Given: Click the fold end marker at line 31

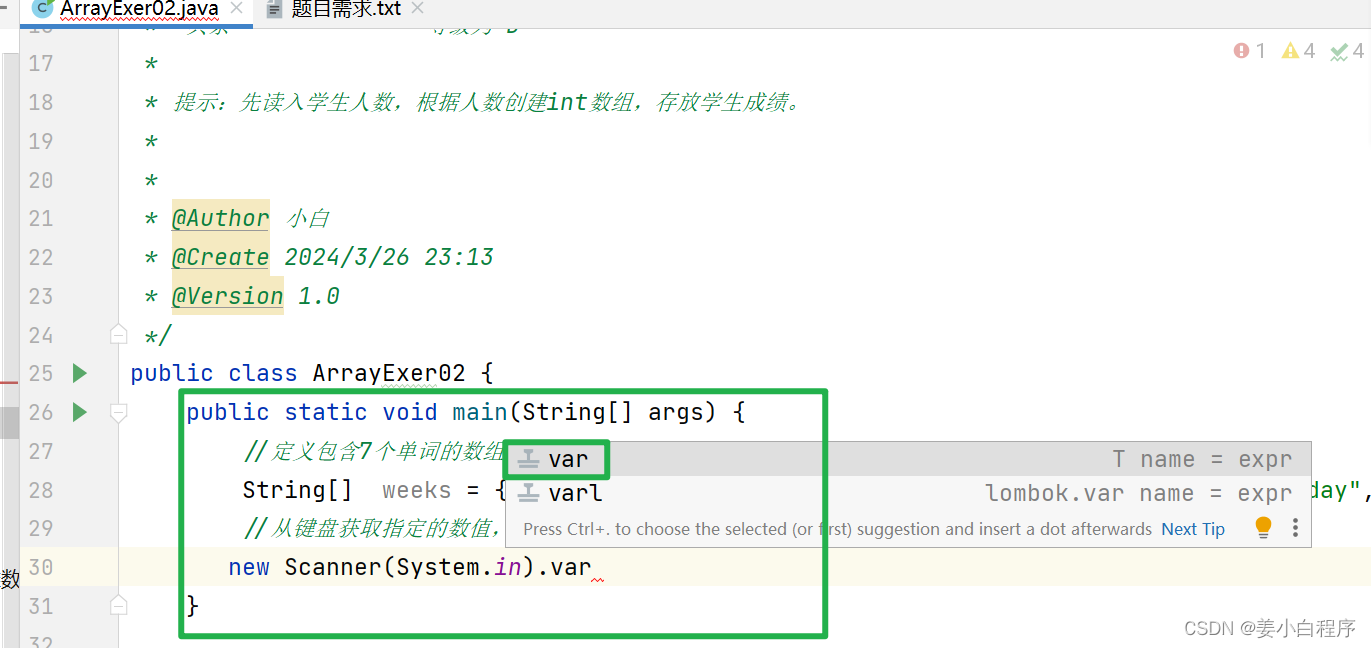Looking at the screenshot, I should coord(119,605).
